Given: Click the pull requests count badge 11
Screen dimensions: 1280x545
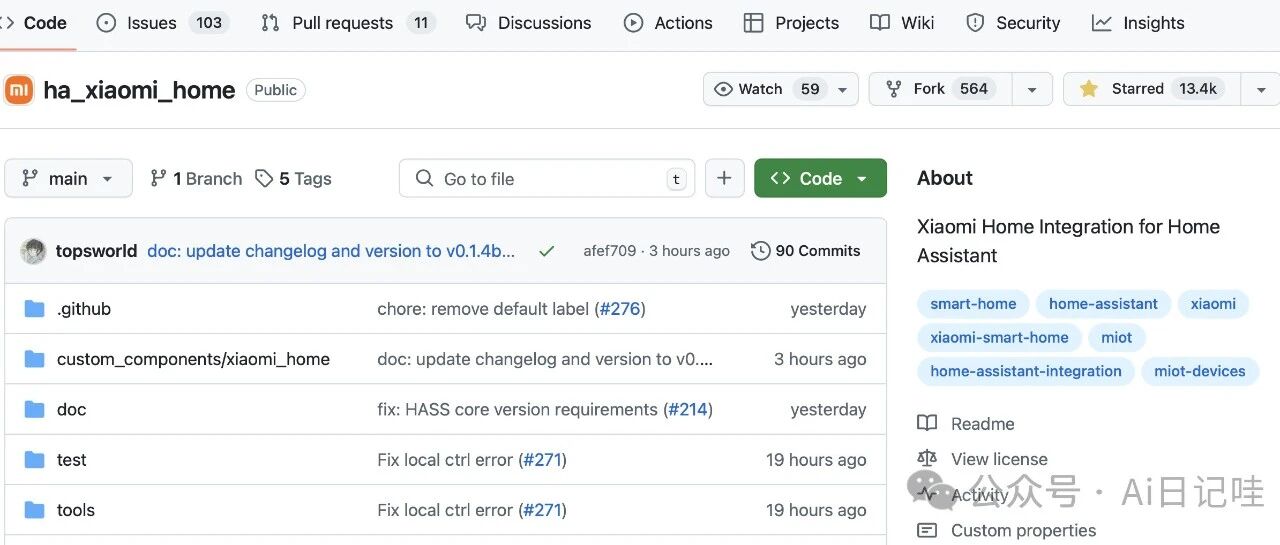Looking at the screenshot, I should click(x=421, y=23).
